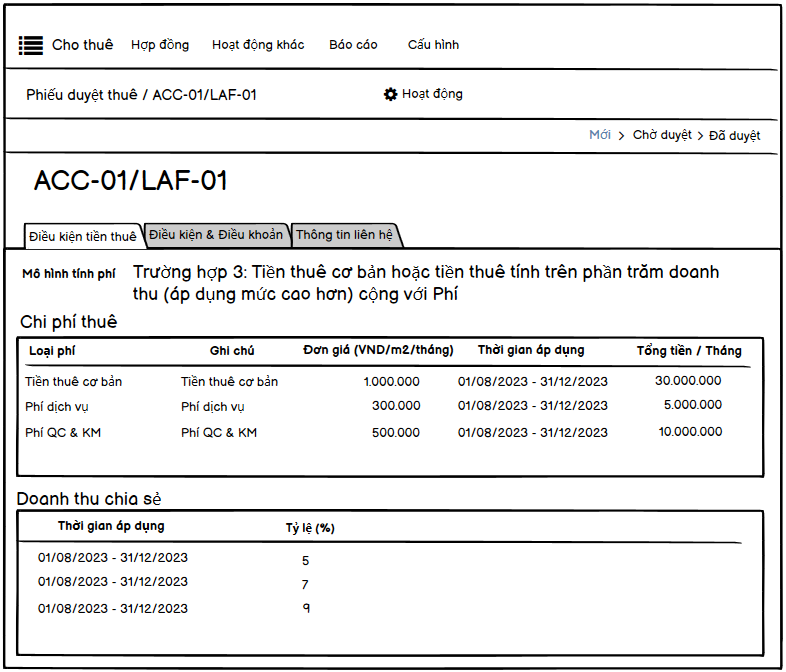786x672 pixels.
Task: Open the Cho thuê app title
Action: point(83,45)
